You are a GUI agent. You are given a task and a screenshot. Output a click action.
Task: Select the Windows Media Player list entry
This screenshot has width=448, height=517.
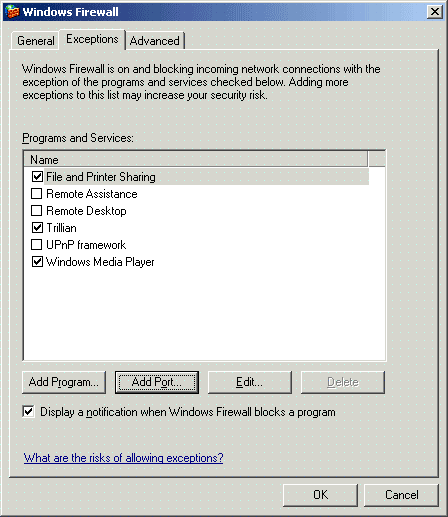tap(100, 262)
